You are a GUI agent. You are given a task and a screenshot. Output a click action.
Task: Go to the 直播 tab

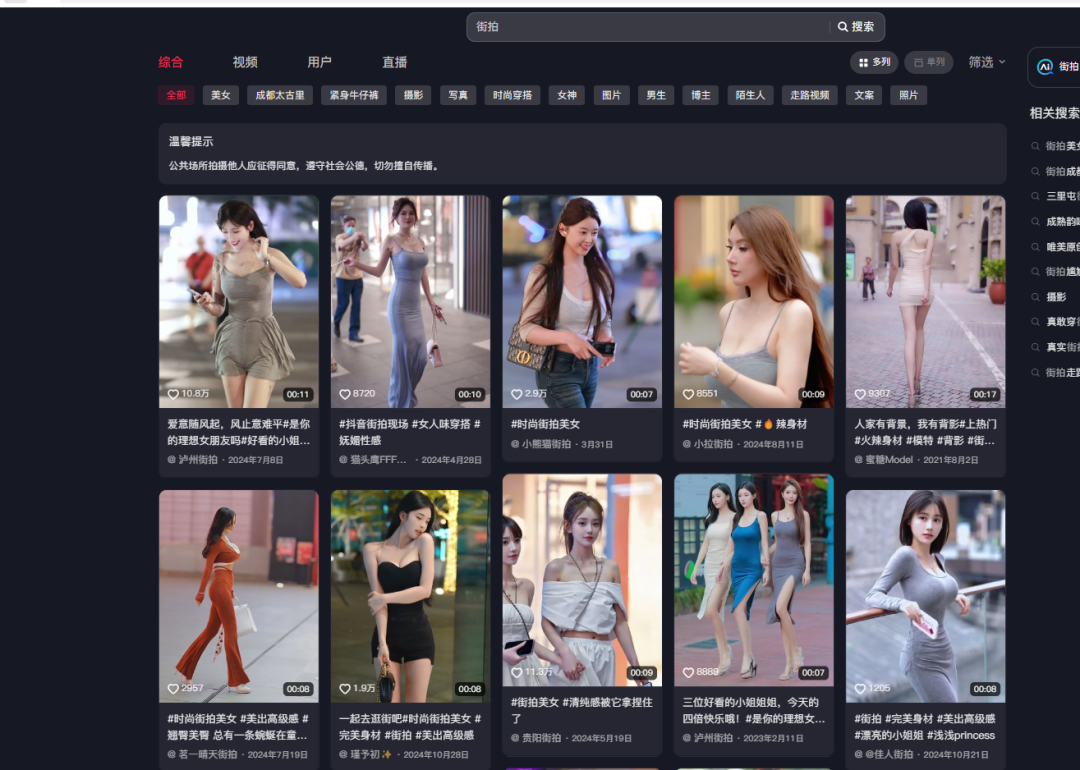[x=394, y=62]
